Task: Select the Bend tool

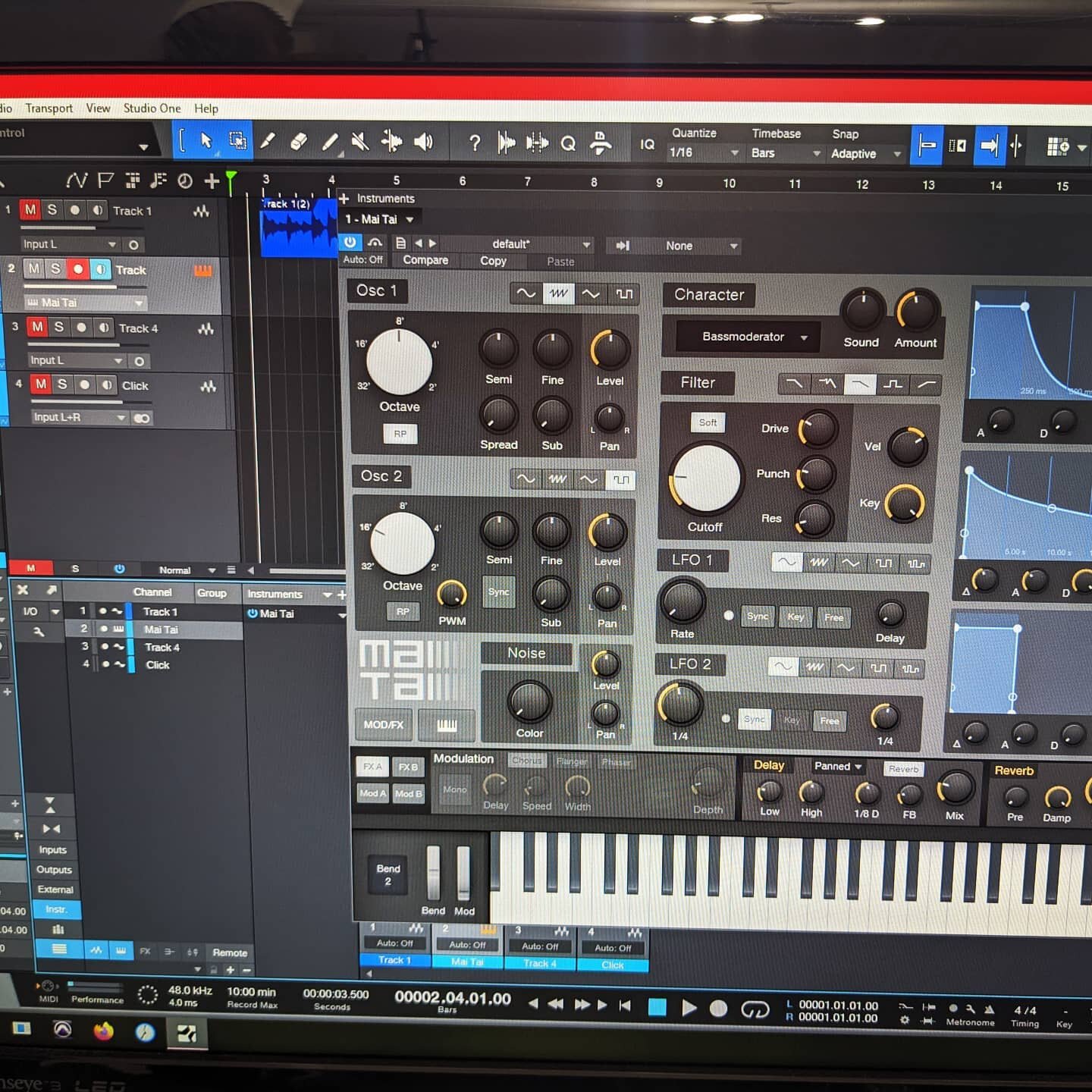Action: (x=391, y=142)
